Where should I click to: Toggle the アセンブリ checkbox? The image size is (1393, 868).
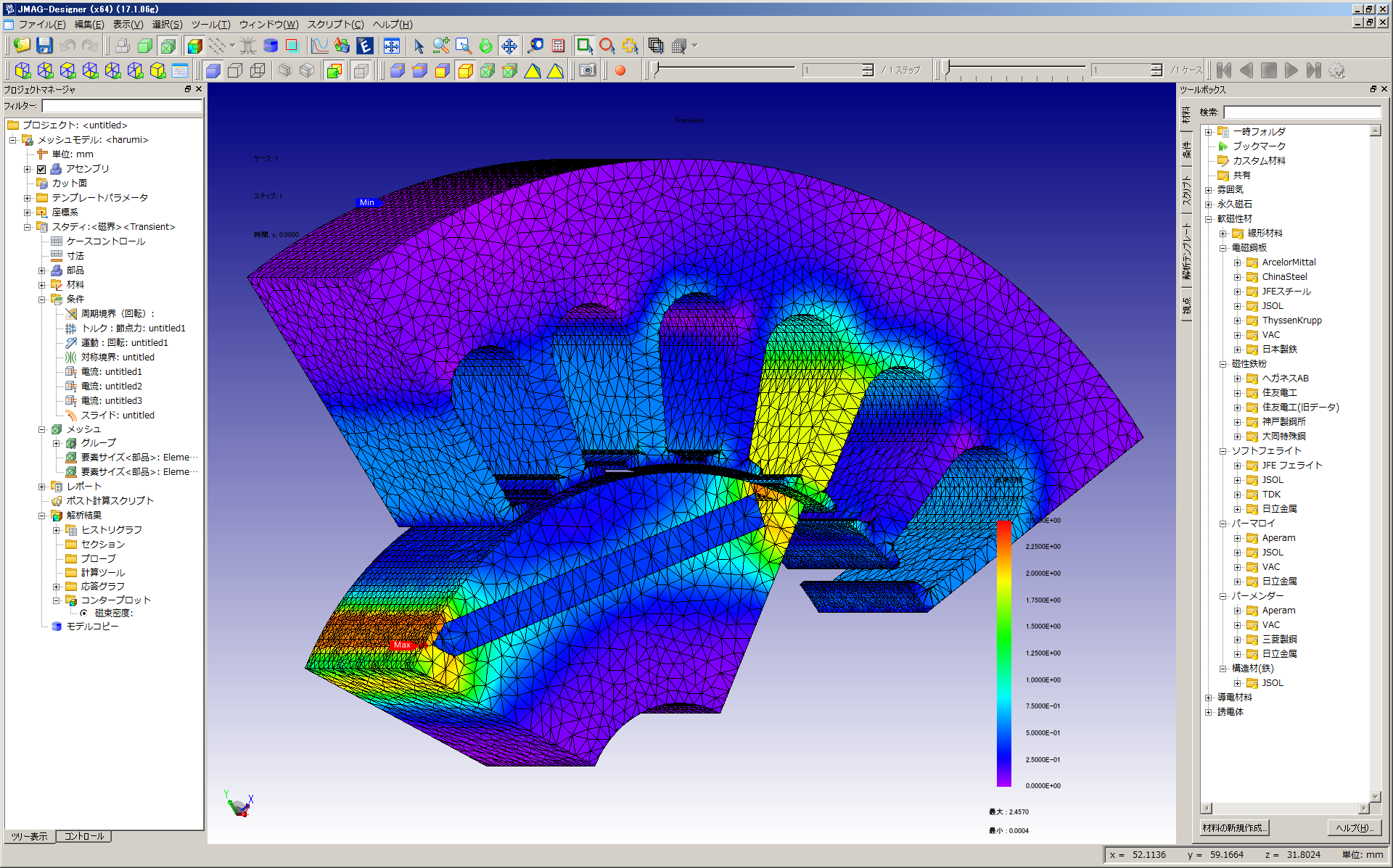41,169
